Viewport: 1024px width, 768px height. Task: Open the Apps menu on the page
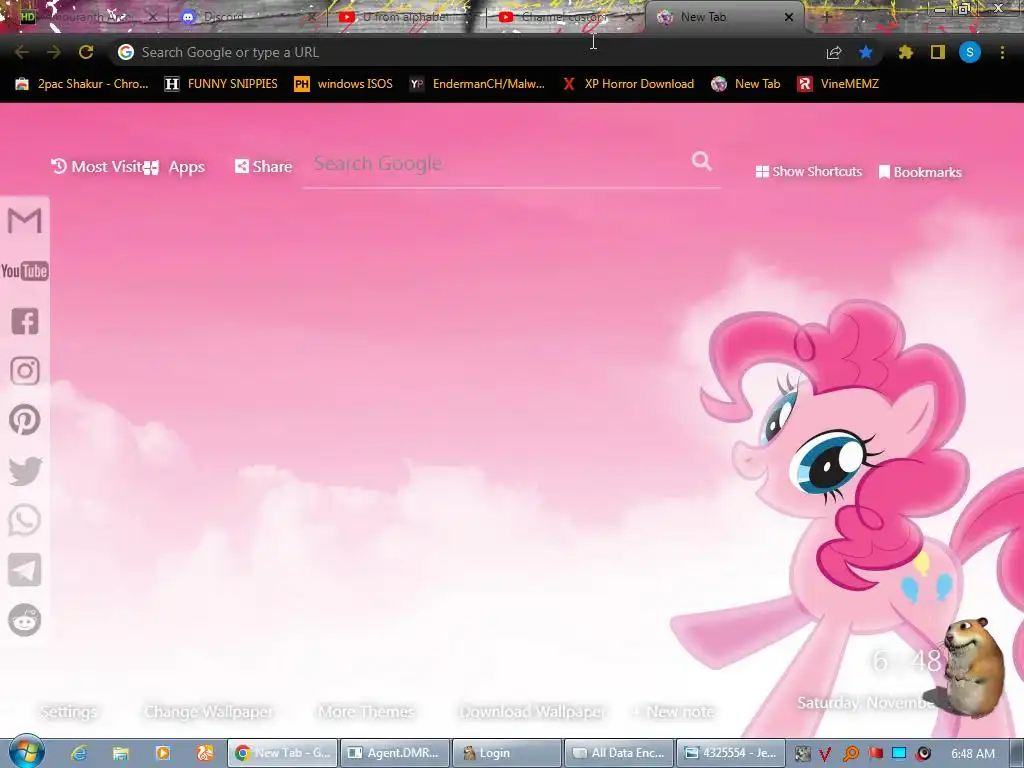pos(174,167)
